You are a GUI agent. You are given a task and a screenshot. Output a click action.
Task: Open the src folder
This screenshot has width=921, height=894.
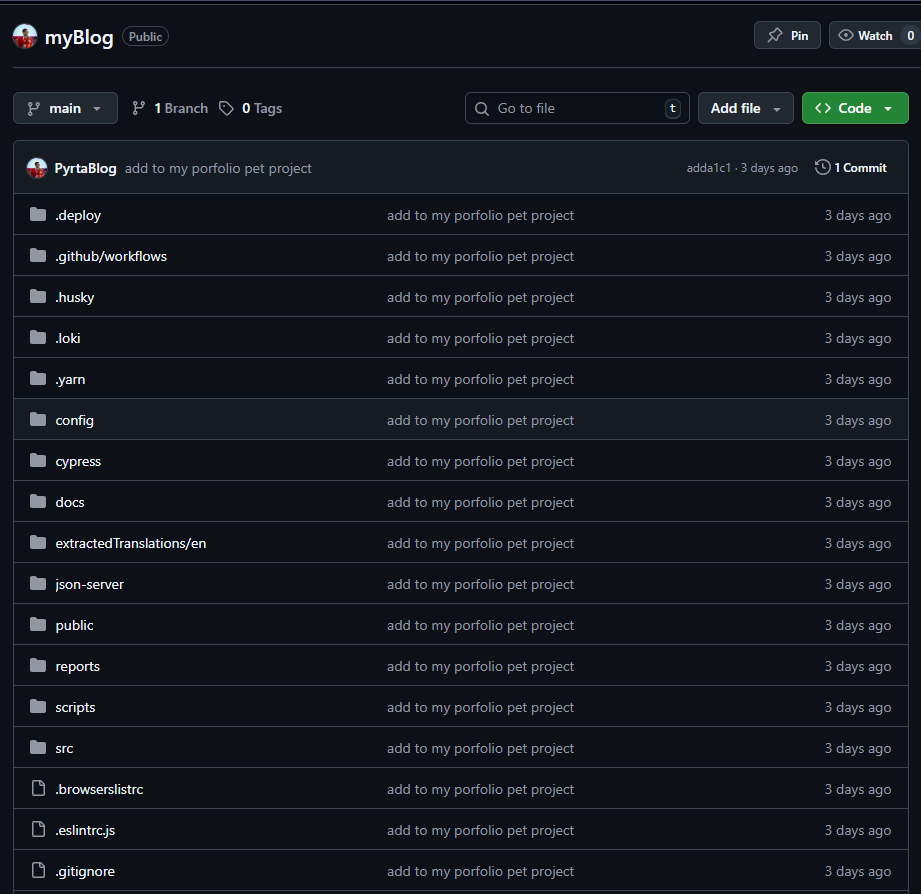[x=64, y=748]
